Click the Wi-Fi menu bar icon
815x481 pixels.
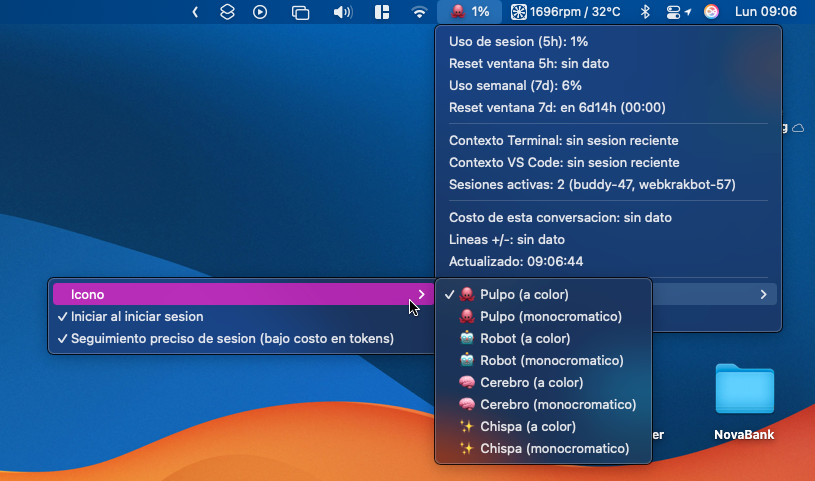tap(419, 11)
